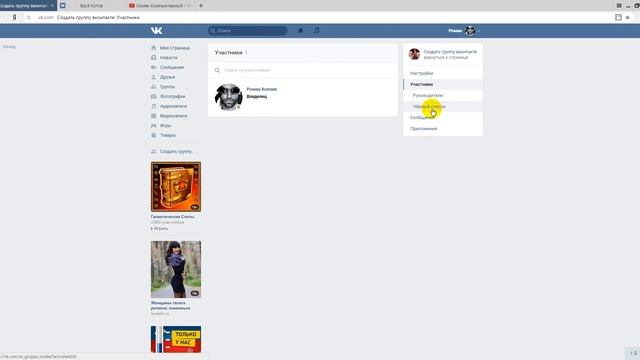Click the magnifier icon in members search
640x360 pixels.
coord(217,70)
